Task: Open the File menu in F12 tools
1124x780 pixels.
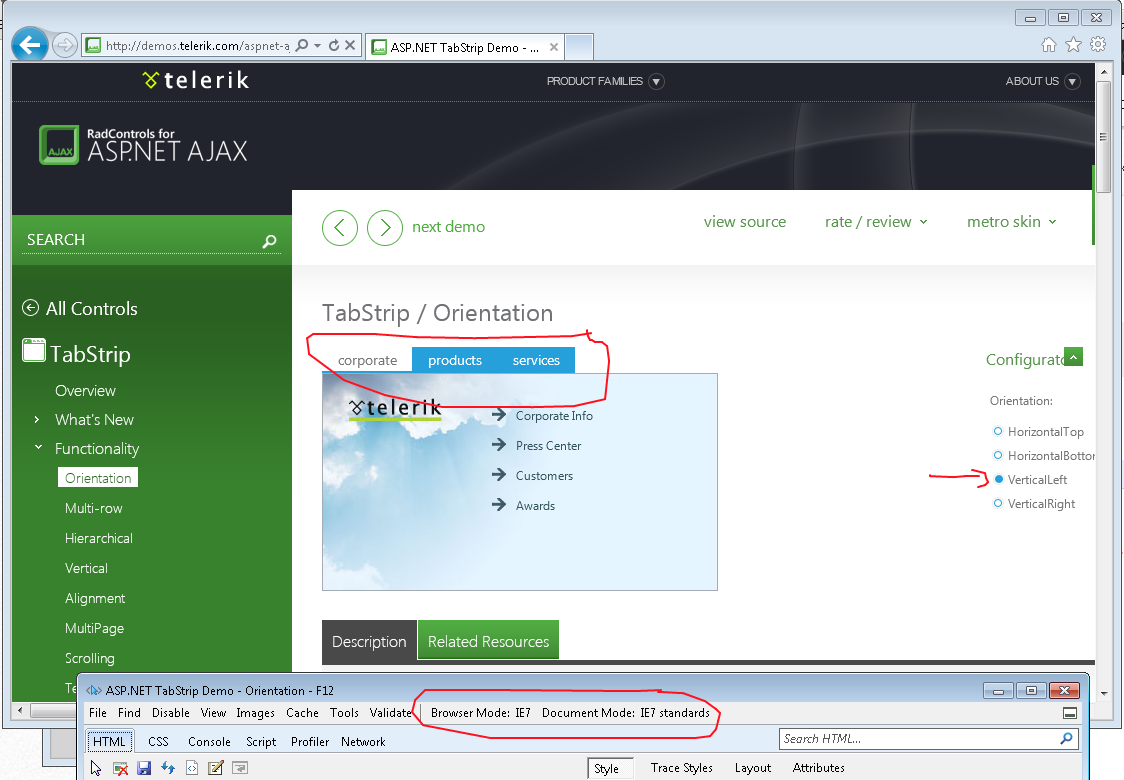Action: pos(97,713)
